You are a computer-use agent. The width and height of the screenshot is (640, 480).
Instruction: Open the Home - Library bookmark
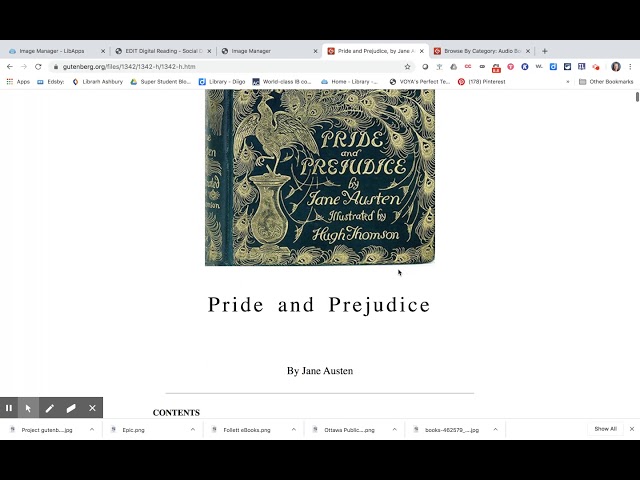point(349,82)
